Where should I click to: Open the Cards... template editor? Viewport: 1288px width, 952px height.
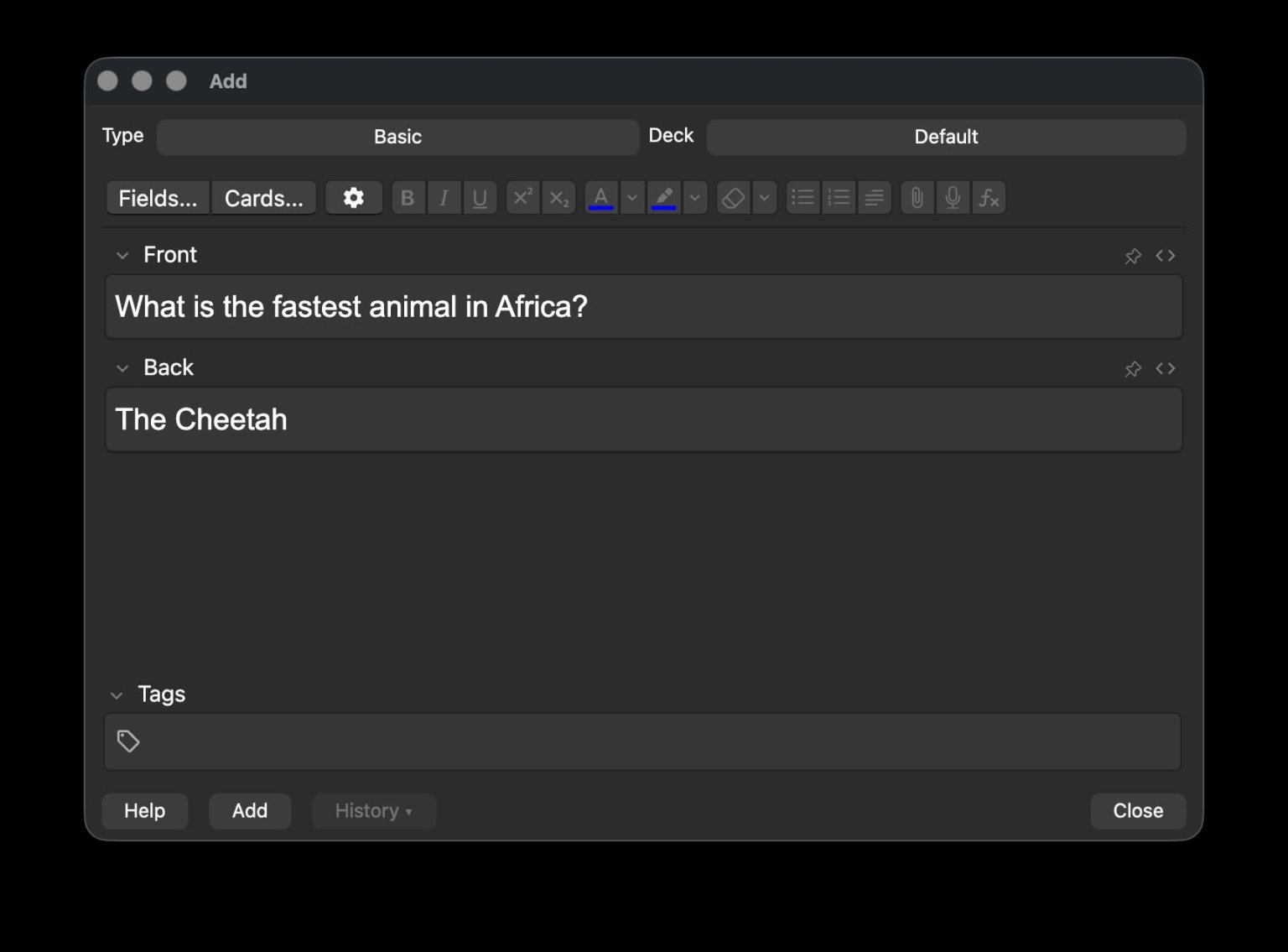click(x=263, y=198)
